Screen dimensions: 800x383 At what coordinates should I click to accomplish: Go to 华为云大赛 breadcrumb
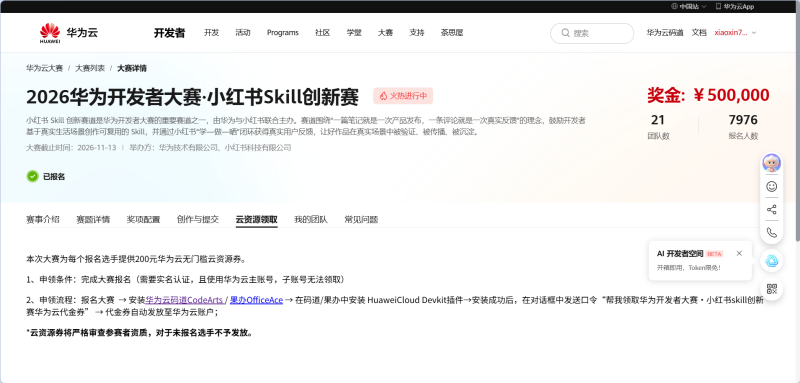coord(44,68)
